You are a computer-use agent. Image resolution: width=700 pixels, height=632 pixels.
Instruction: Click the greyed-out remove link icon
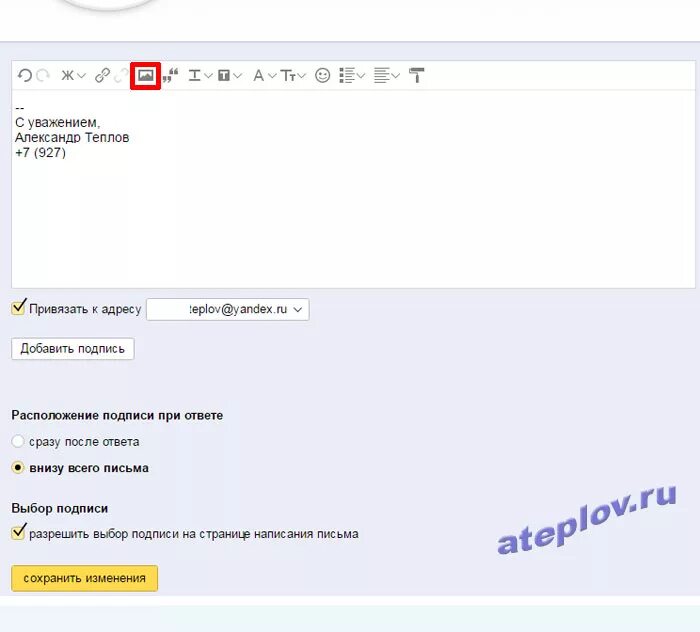(x=121, y=75)
